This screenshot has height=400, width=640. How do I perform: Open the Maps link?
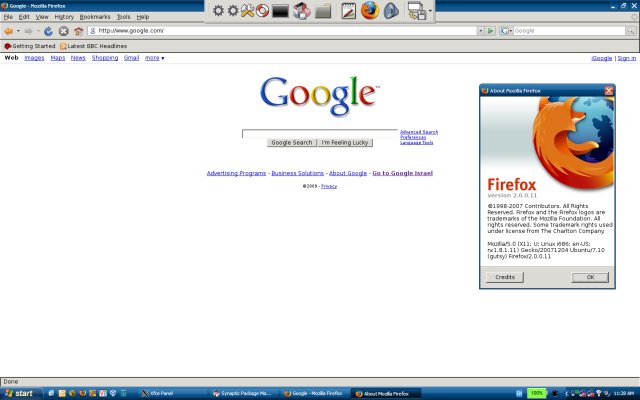tap(58, 58)
